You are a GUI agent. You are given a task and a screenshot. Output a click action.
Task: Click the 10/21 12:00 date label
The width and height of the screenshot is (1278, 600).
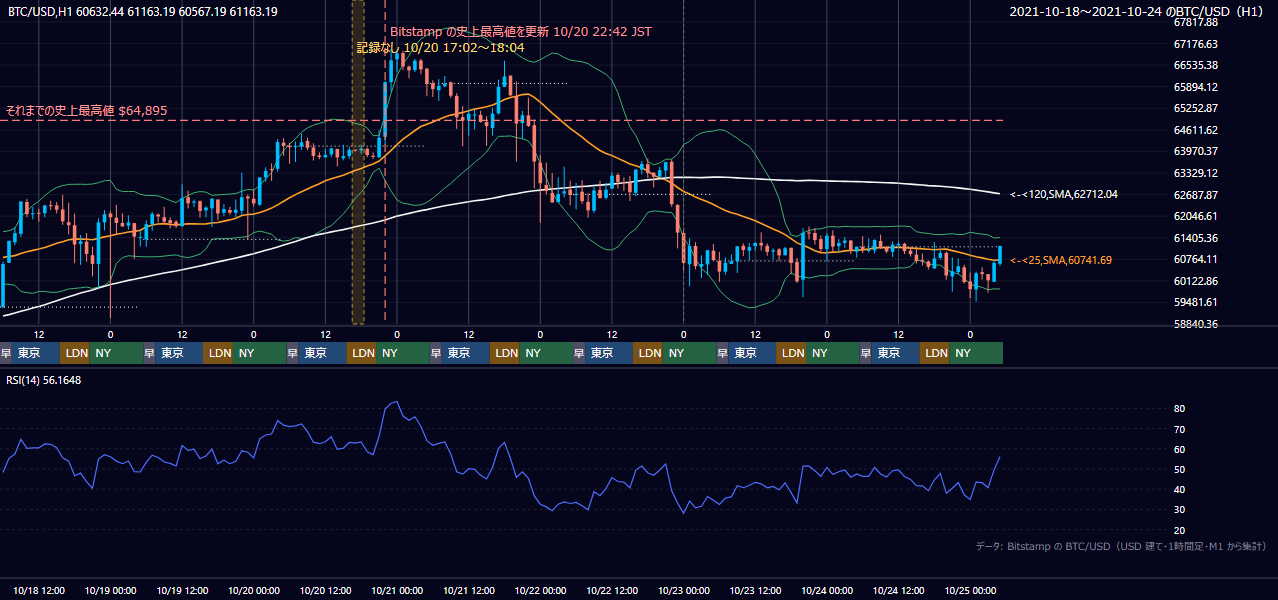(x=469, y=591)
